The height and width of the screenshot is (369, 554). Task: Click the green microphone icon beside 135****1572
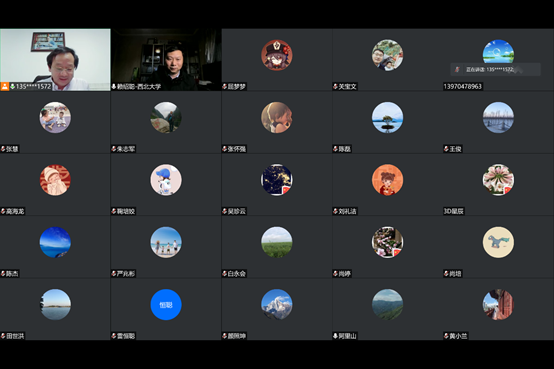pos(12,86)
